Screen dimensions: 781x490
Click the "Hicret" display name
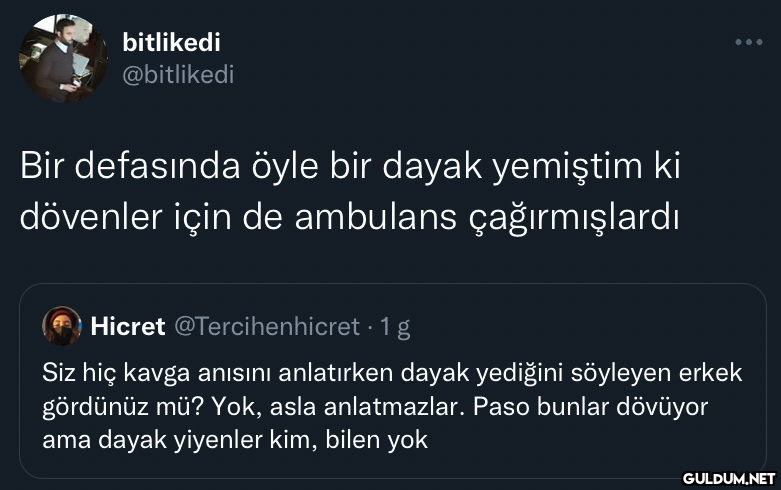(x=128, y=326)
